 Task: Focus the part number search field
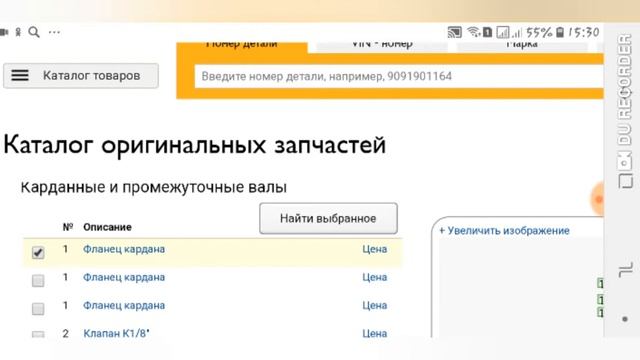[x=399, y=76]
